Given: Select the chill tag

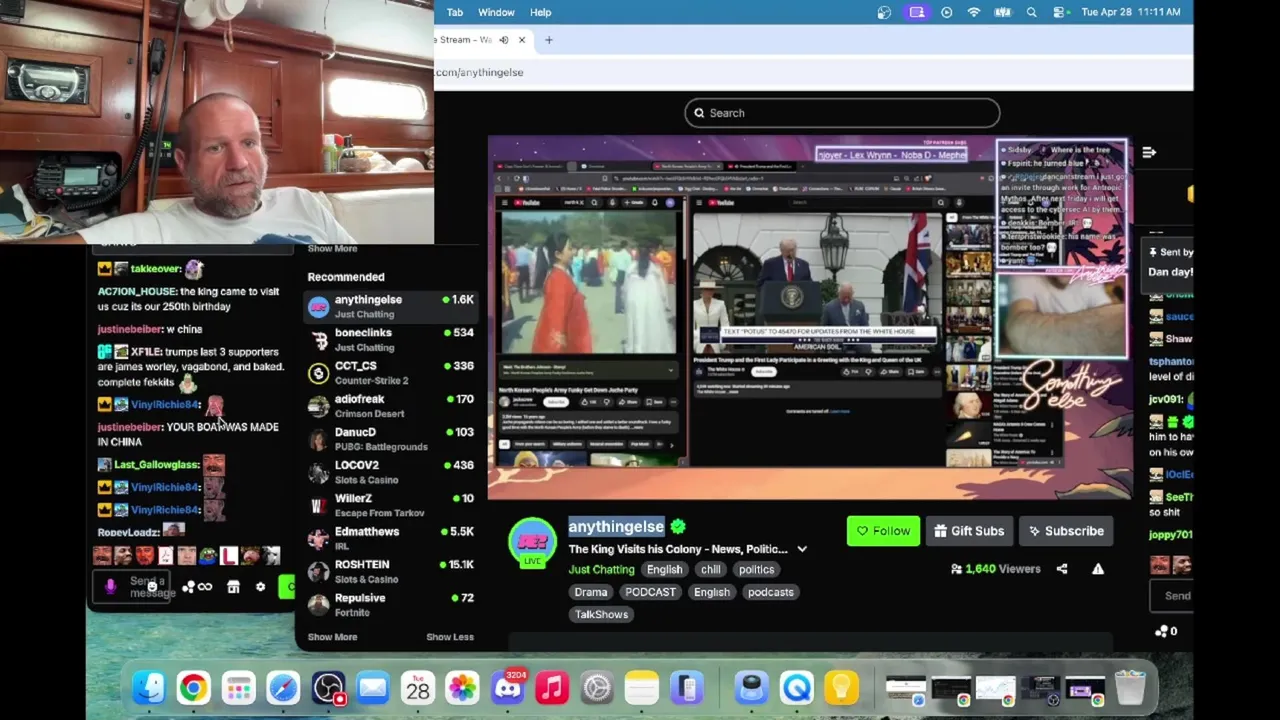Looking at the screenshot, I should [x=710, y=569].
